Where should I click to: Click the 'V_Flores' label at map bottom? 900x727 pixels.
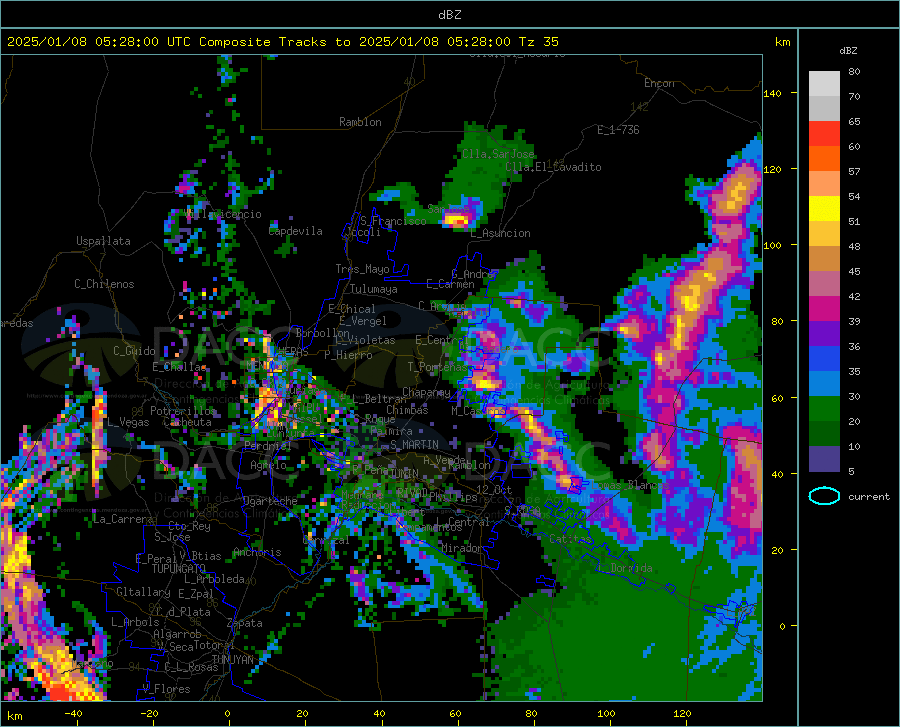[166, 689]
